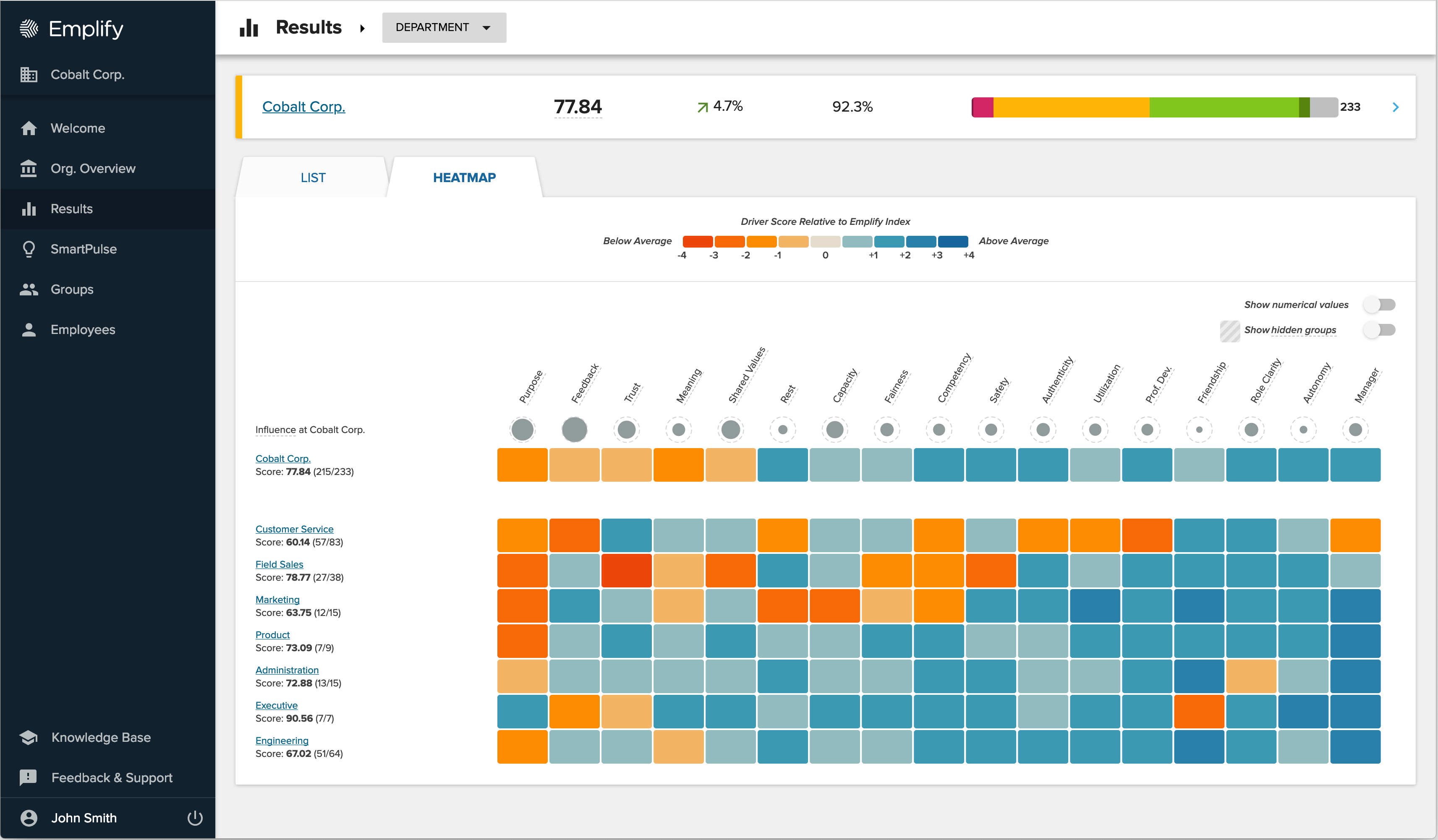Switch to the LIST tab
This screenshot has height=840, width=1438.
click(313, 178)
